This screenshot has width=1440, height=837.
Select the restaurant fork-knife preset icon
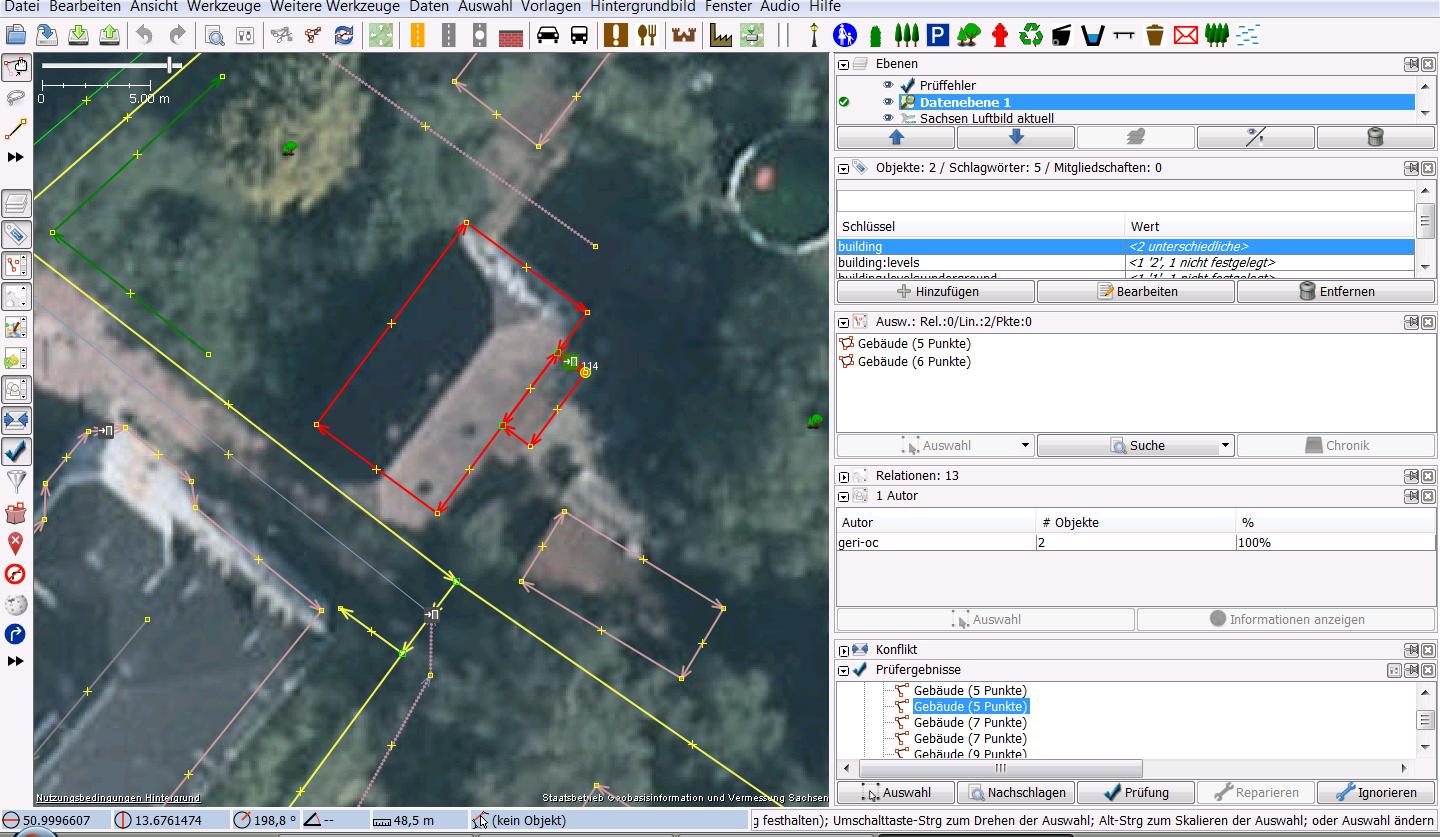click(x=648, y=35)
